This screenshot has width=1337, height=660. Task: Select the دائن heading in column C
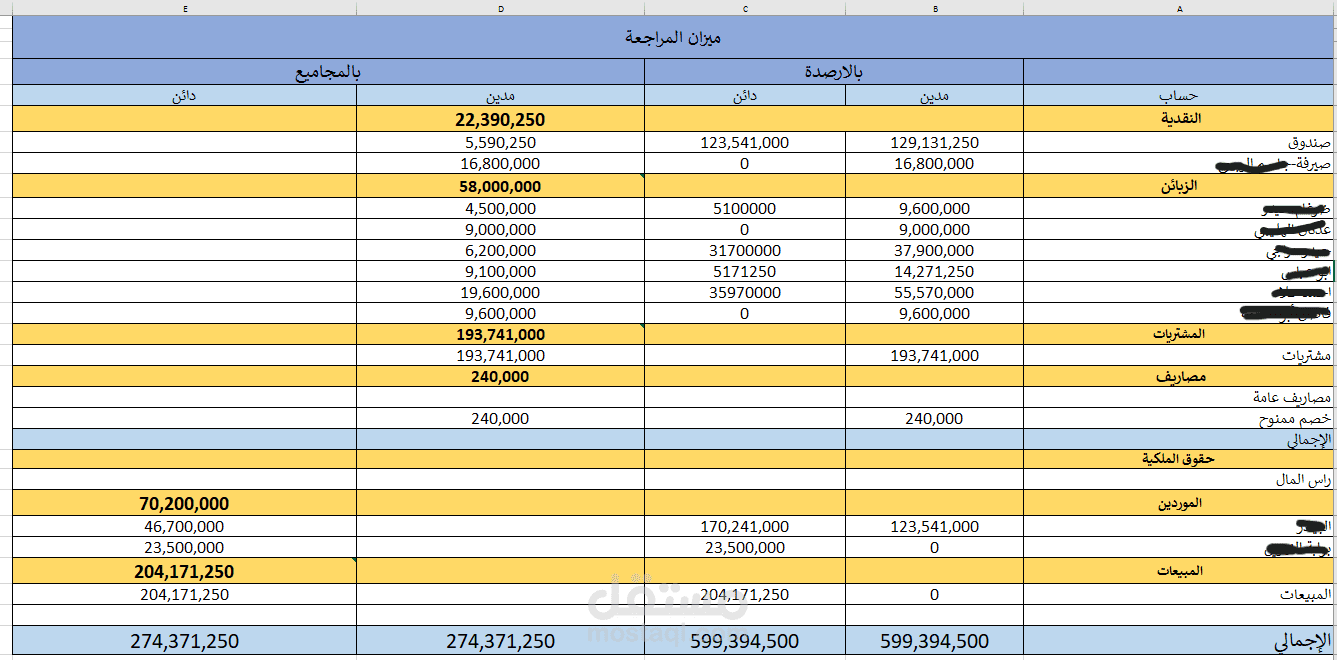[x=745, y=96]
